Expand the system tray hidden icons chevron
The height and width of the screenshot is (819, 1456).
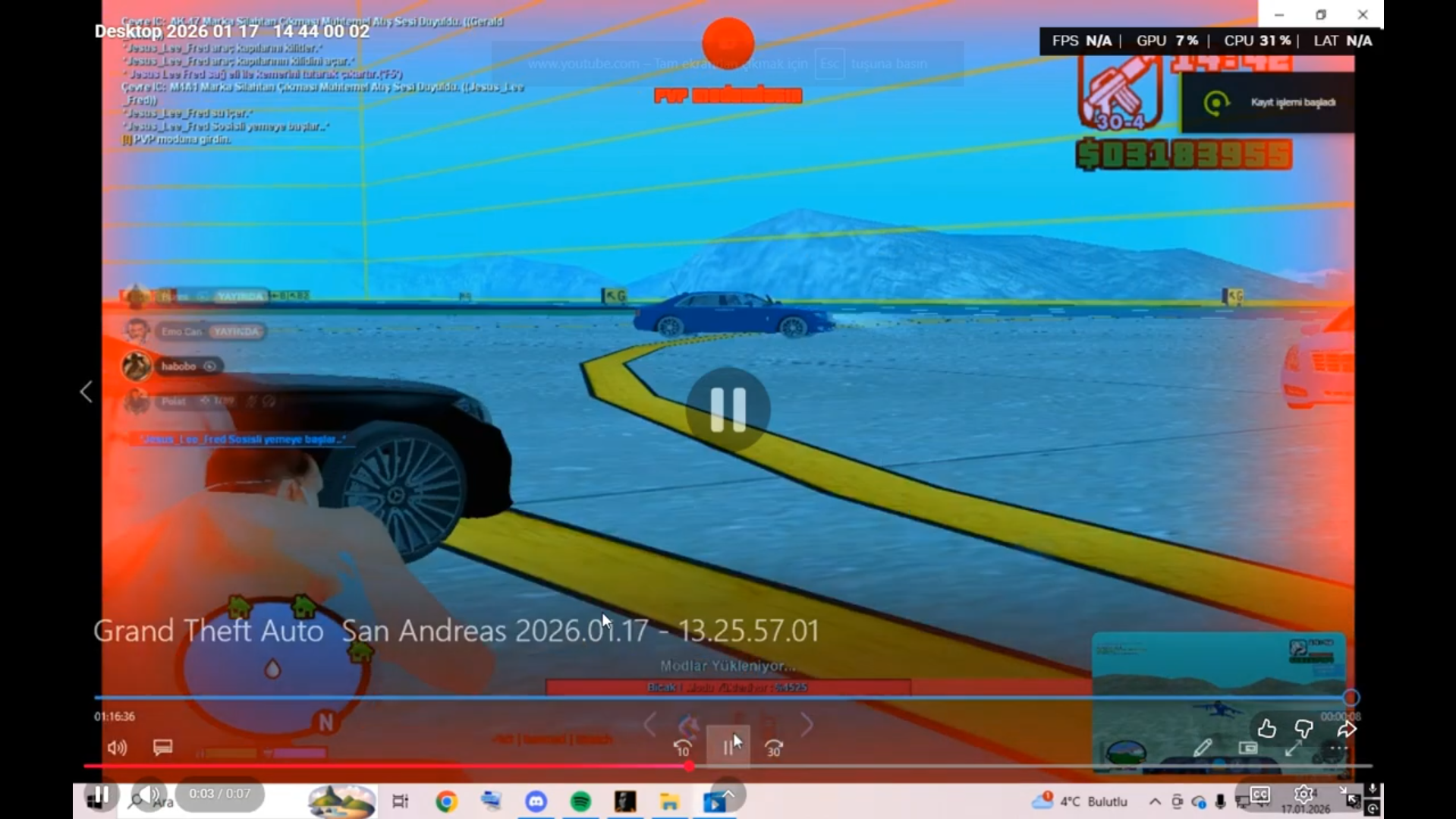[x=1155, y=802]
